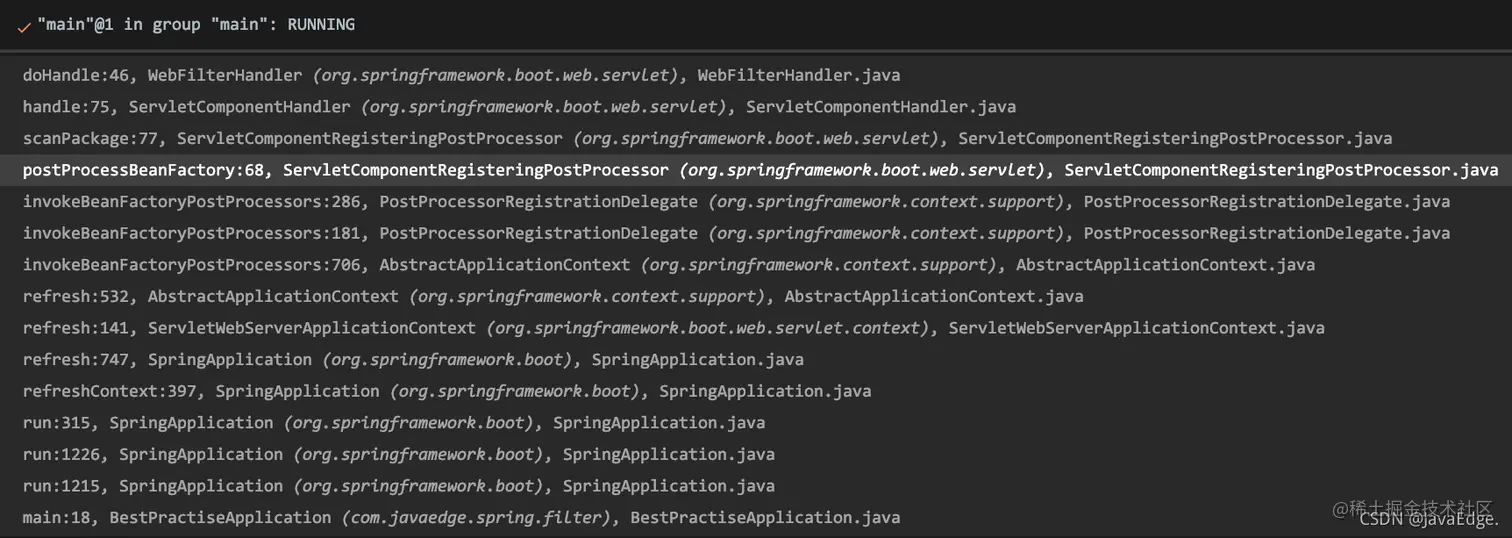Select run:315 SpringApplication frame
Image resolution: width=1512 pixels, height=538 pixels.
pos(756,423)
